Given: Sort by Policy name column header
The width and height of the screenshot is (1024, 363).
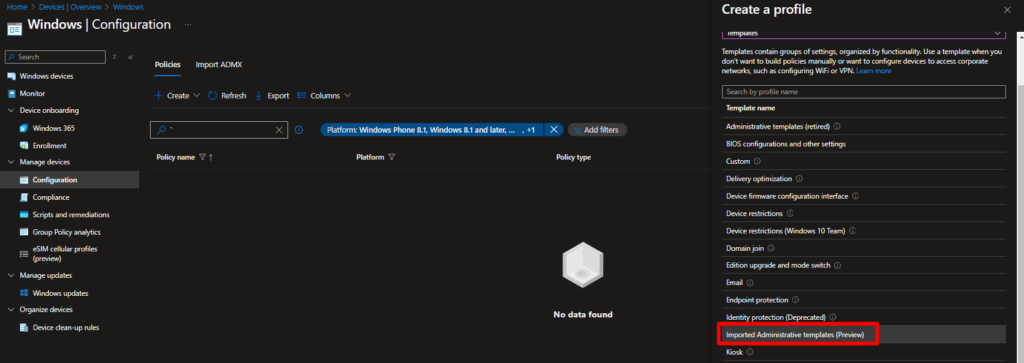Looking at the screenshot, I should tap(176, 157).
